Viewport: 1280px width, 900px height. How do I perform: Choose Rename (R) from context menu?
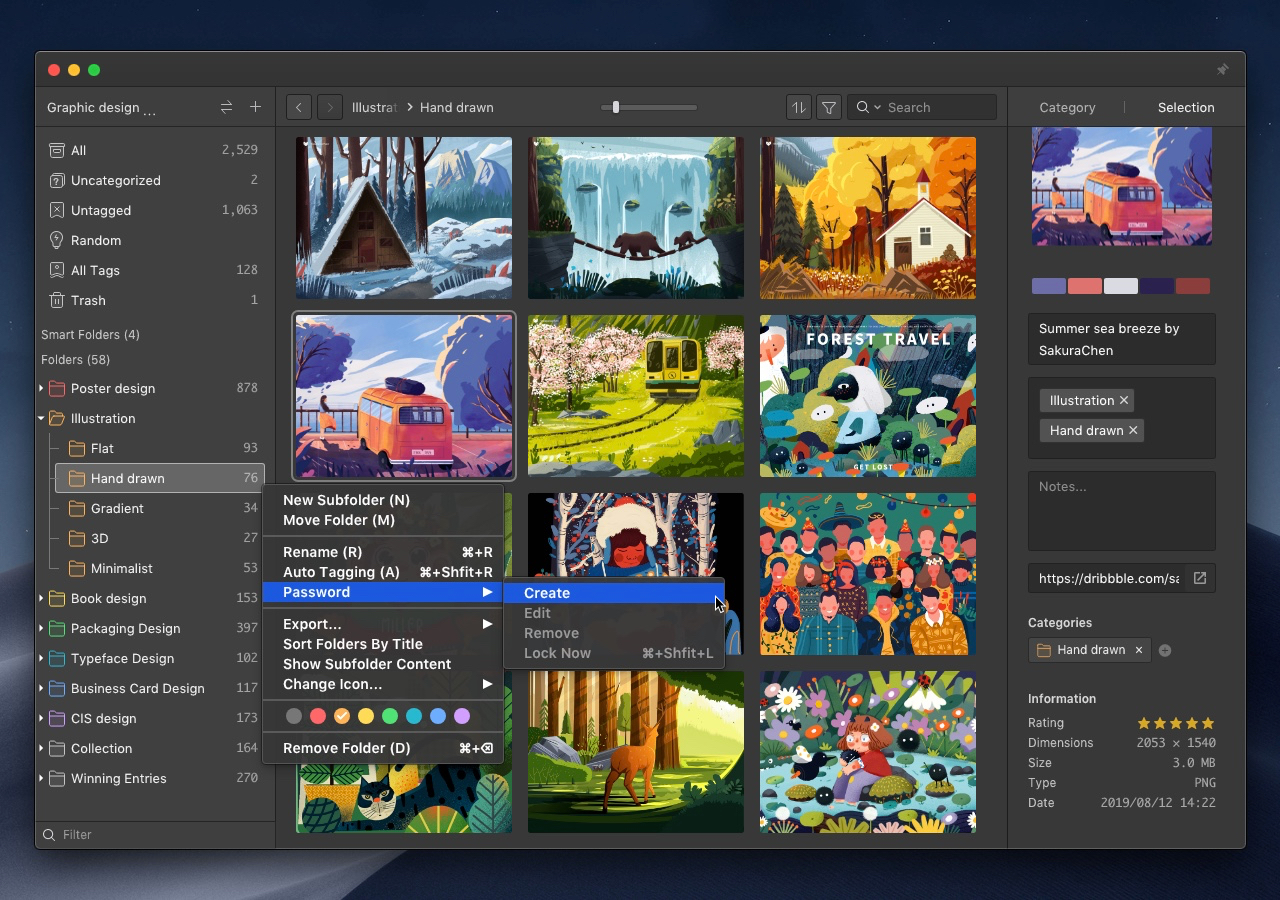click(x=382, y=552)
